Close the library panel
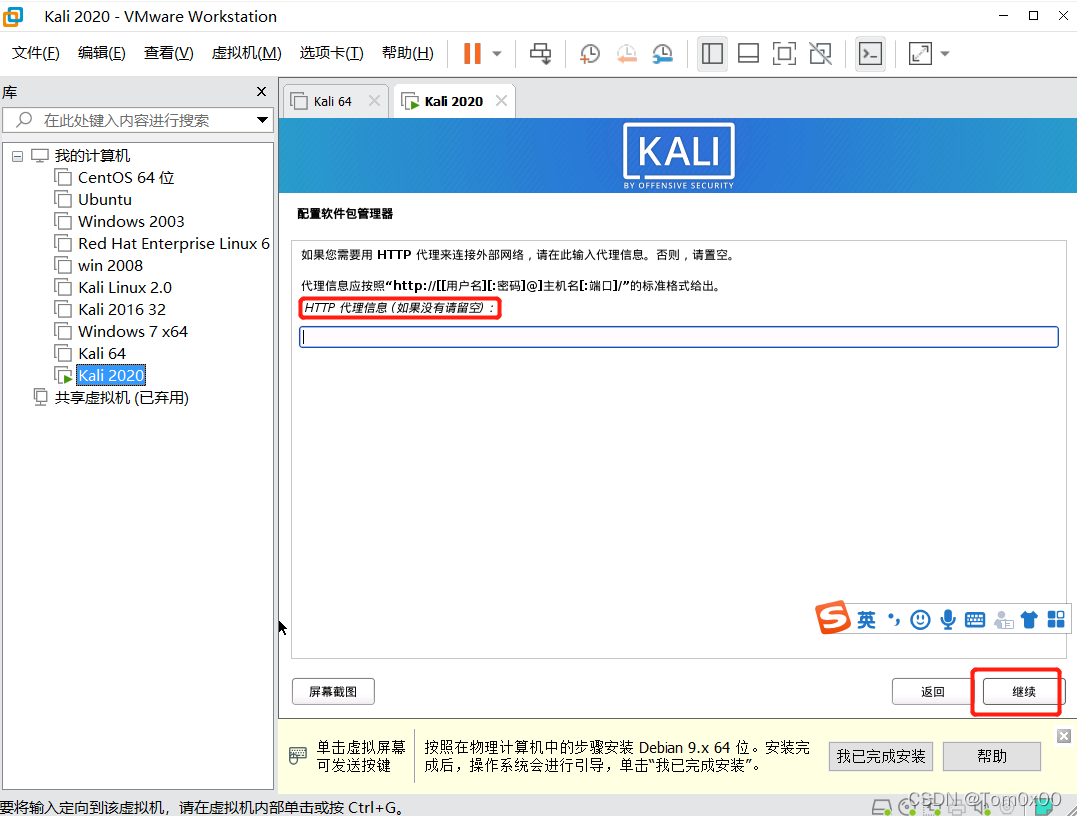The image size is (1077, 816). click(261, 91)
